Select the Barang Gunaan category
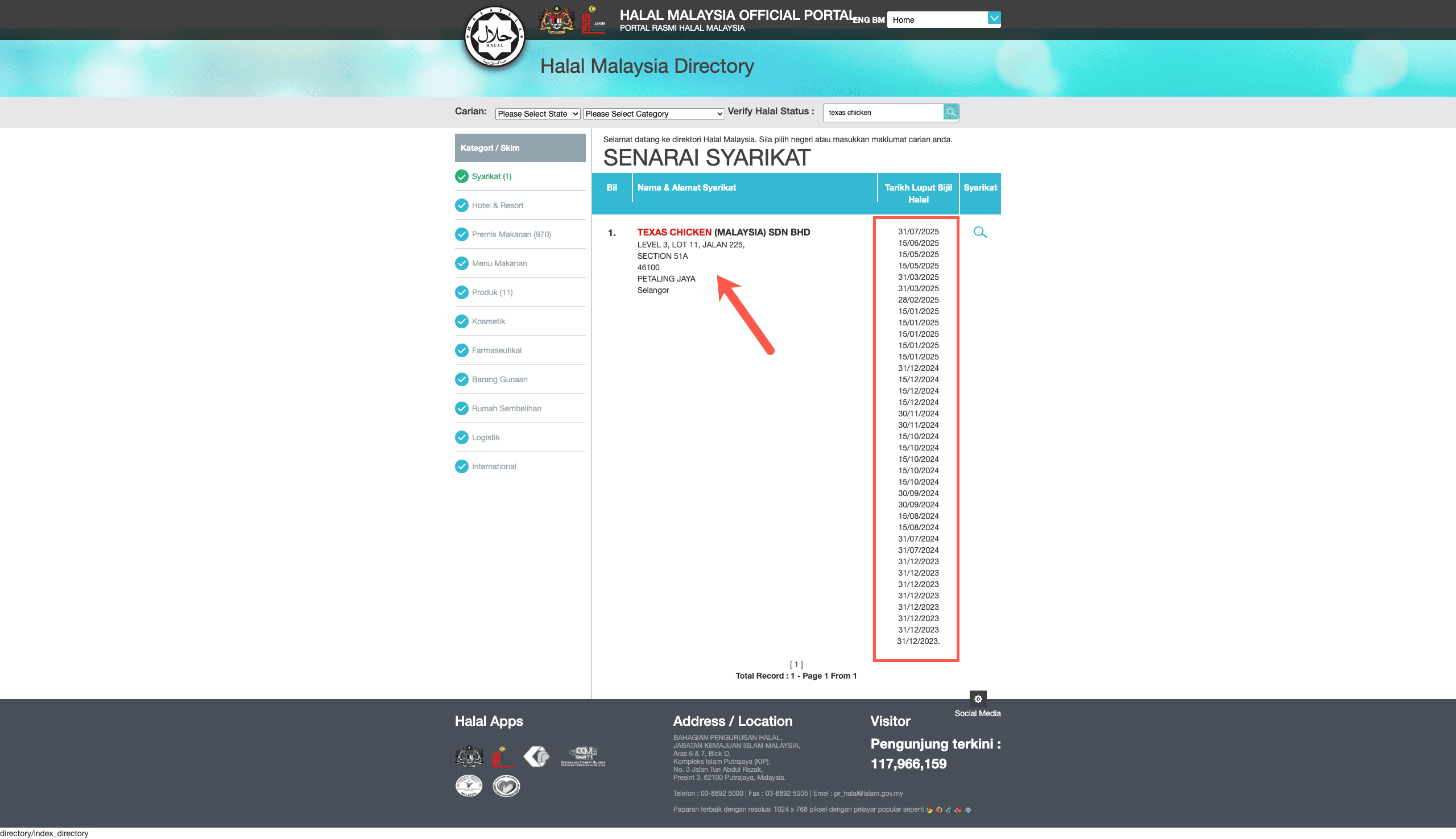The width and height of the screenshot is (1456, 839). 499,379
